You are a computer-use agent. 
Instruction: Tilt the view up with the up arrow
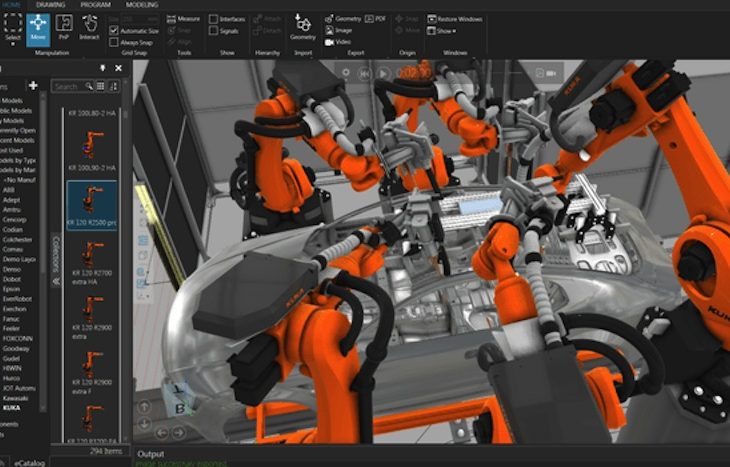point(144,406)
